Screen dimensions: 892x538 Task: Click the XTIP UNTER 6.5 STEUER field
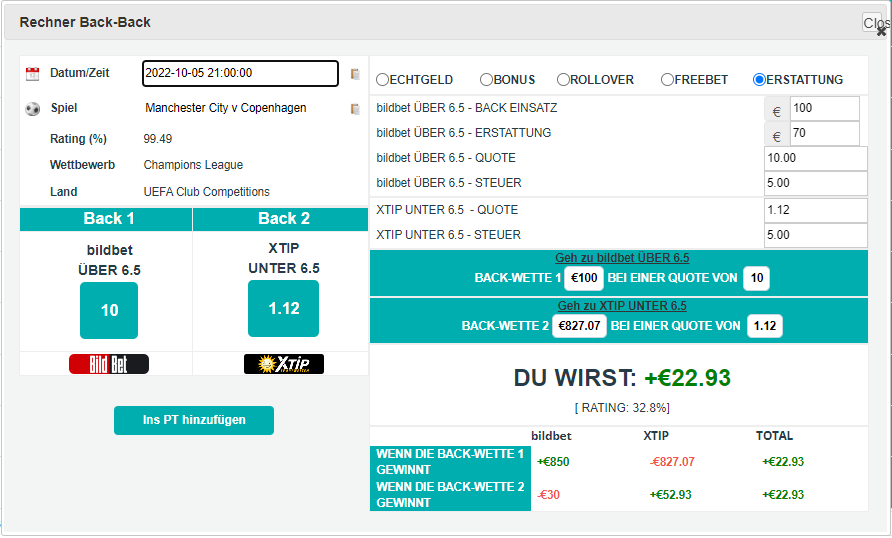pos(816,235)
